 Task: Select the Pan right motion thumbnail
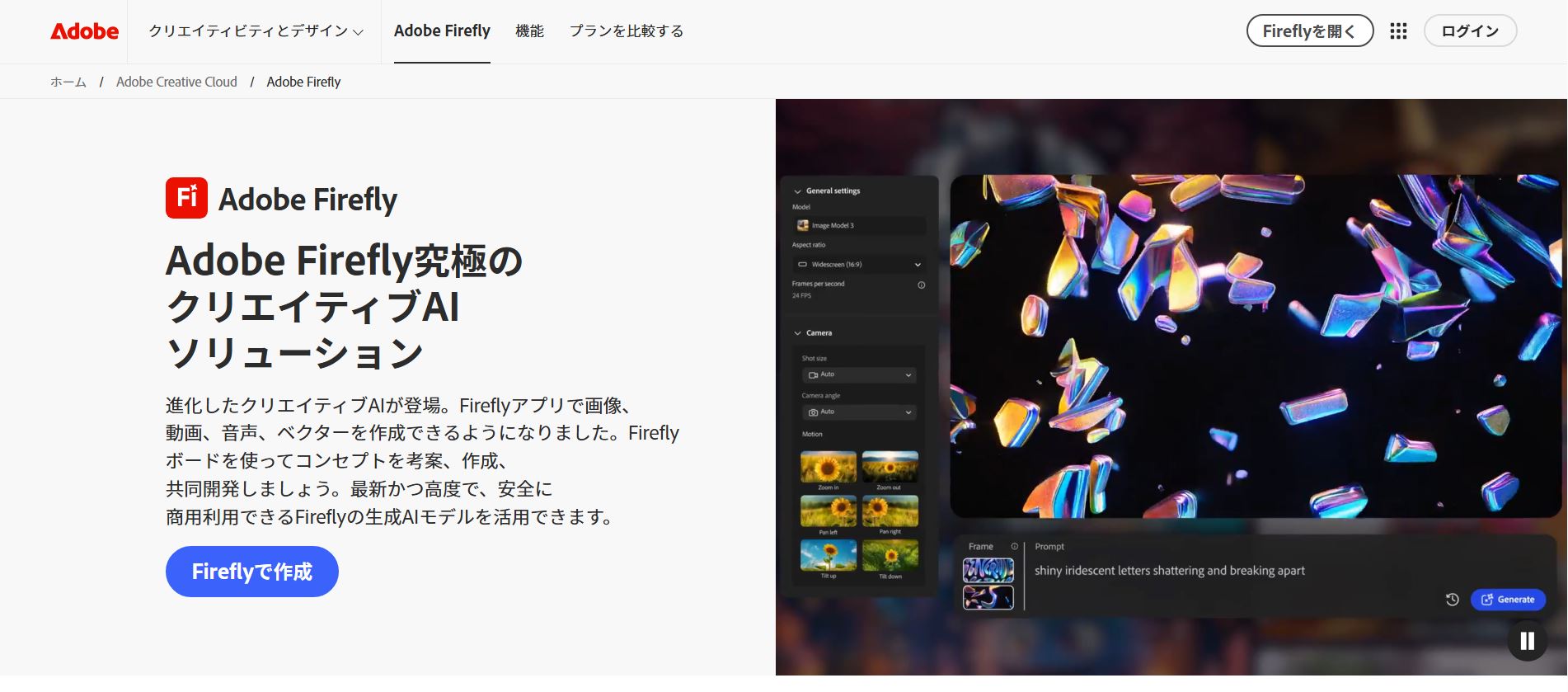point(890,511)
